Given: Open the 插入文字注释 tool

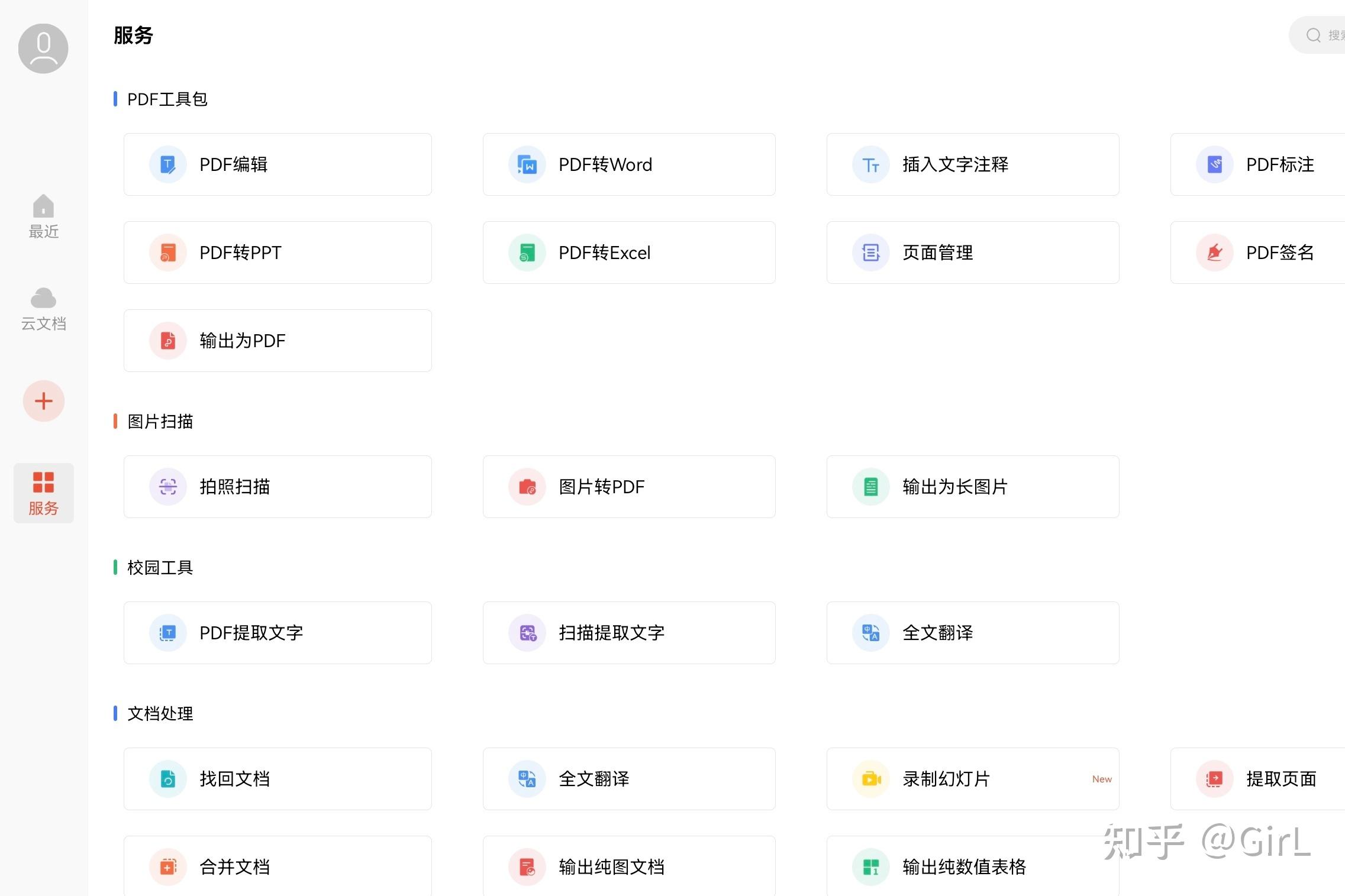Looking at the screenshot, I should tap(972, 164).
